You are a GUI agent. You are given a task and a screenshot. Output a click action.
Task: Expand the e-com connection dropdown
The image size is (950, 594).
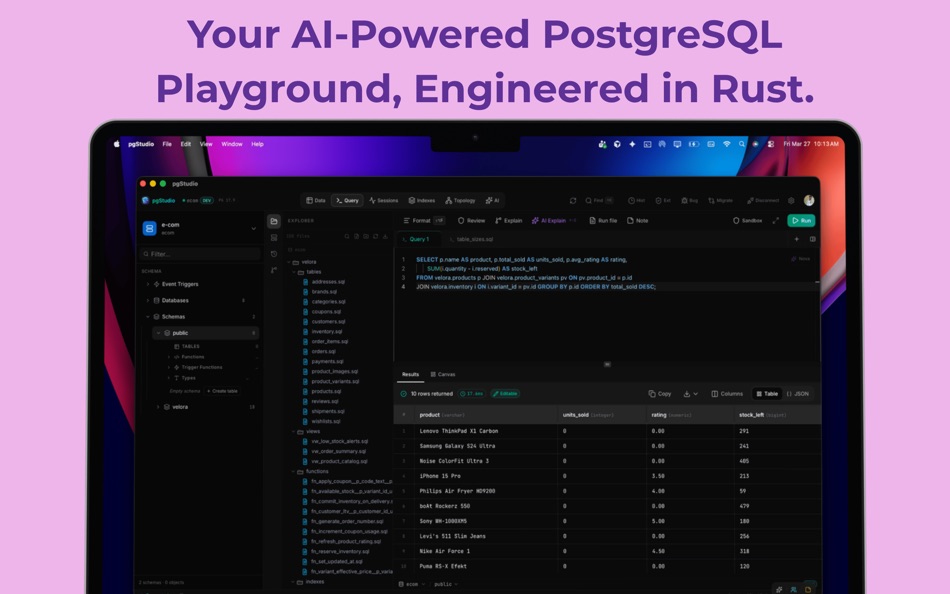[x=253, y=229]
